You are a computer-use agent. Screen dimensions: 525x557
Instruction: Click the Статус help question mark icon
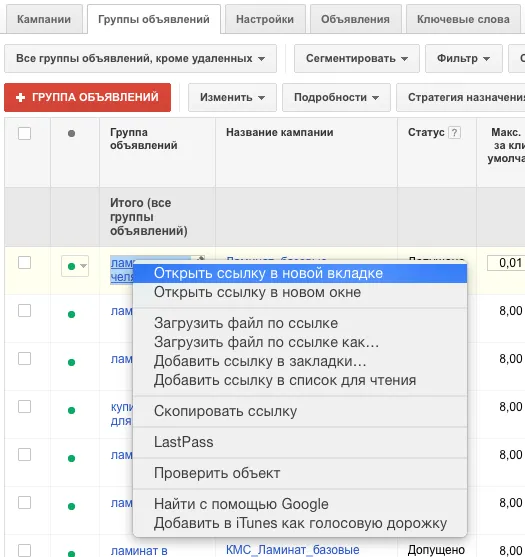[455, 133]
